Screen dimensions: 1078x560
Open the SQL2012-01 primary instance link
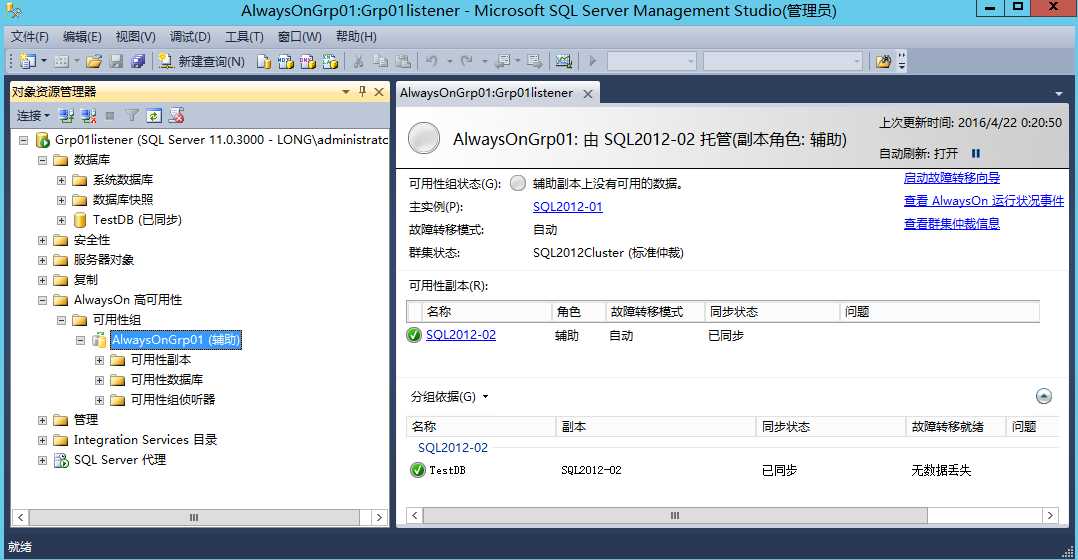567,207
